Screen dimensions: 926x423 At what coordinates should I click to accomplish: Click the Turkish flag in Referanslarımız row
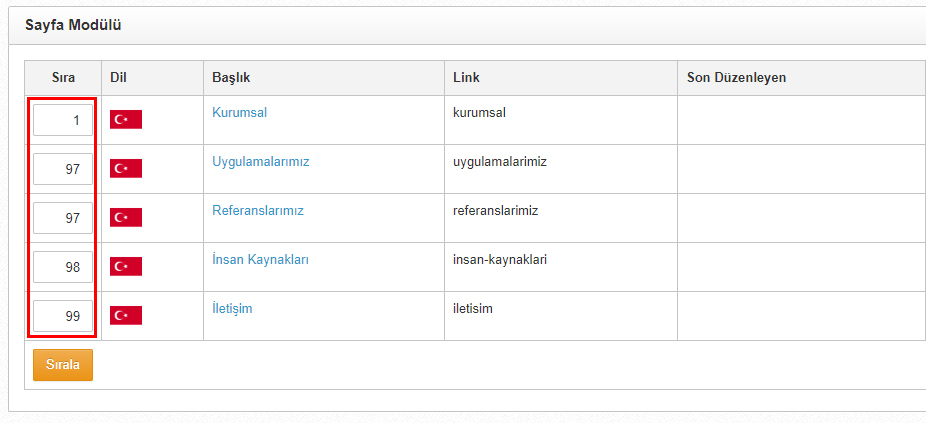pyautogui.click(x=126, y=217)
